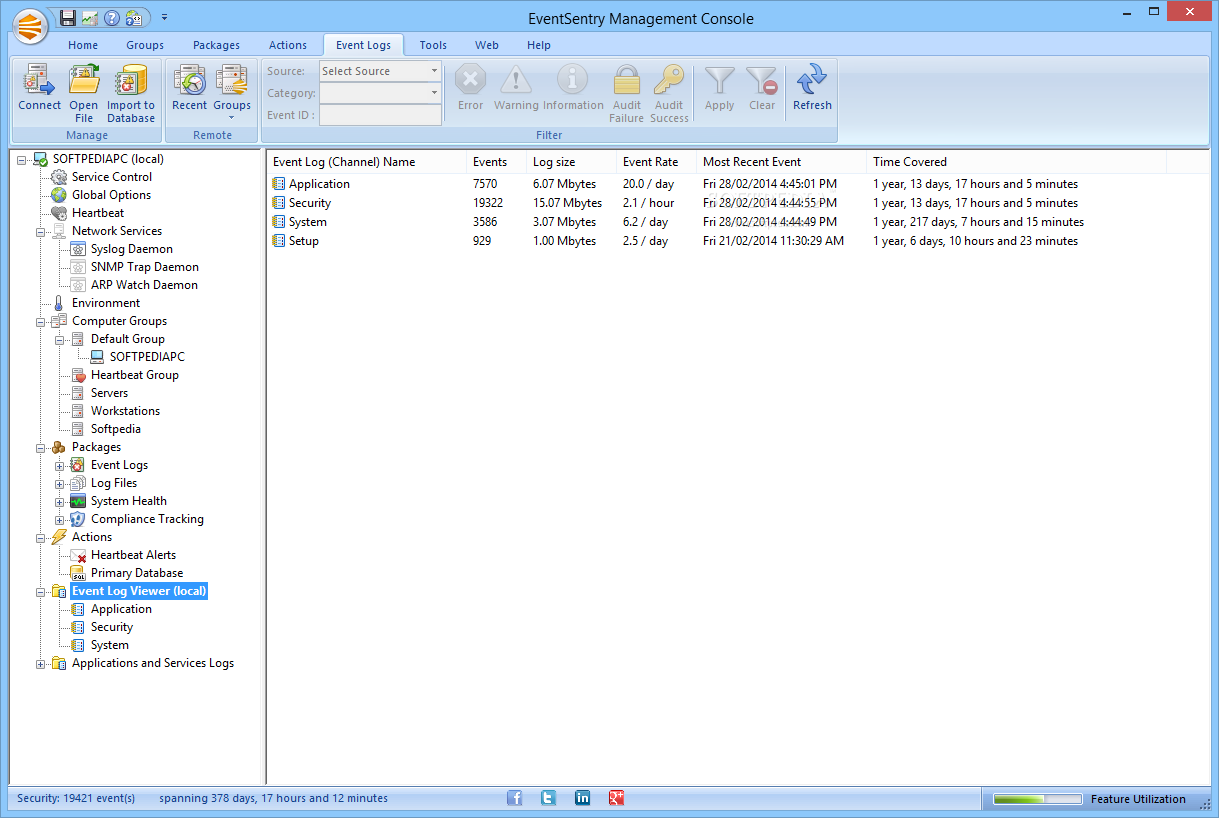Expand the Log Files package node
Screen dimensions: 1219x818
(x=60, y=483)
